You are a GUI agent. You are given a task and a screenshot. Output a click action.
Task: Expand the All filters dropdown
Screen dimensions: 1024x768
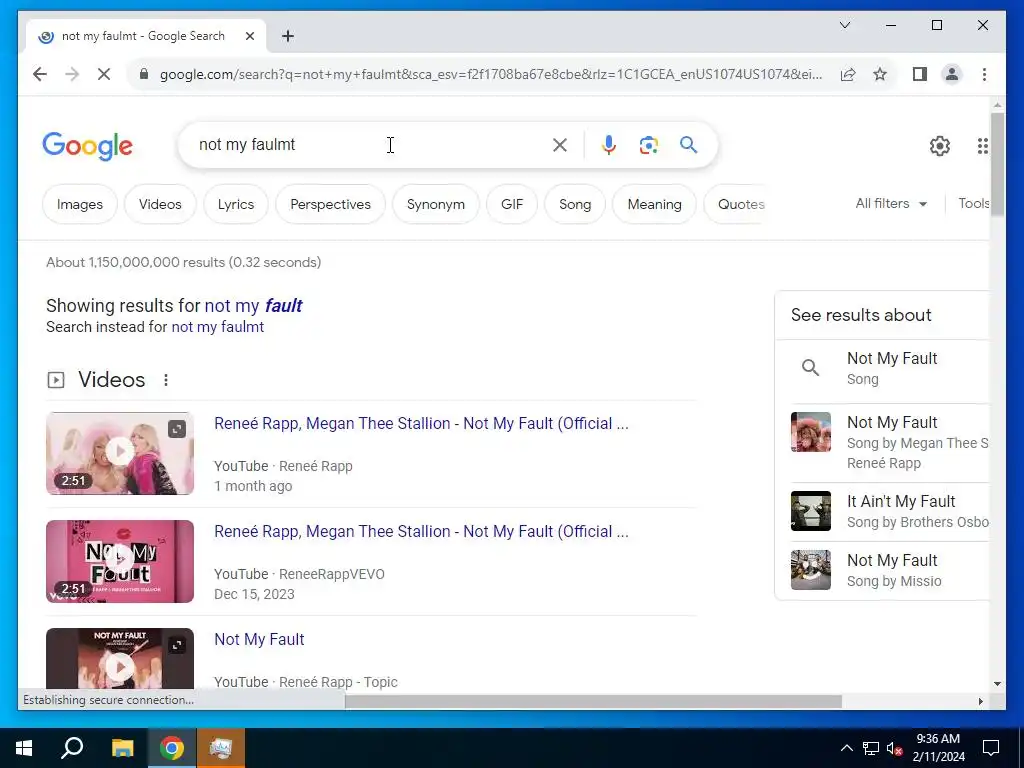tap(891, 204)
